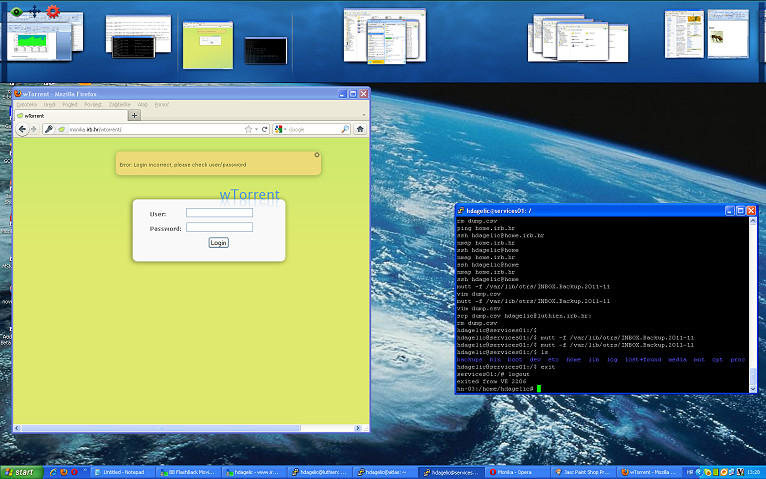Go forward with Firefox forward arrow

click(34, 129)
